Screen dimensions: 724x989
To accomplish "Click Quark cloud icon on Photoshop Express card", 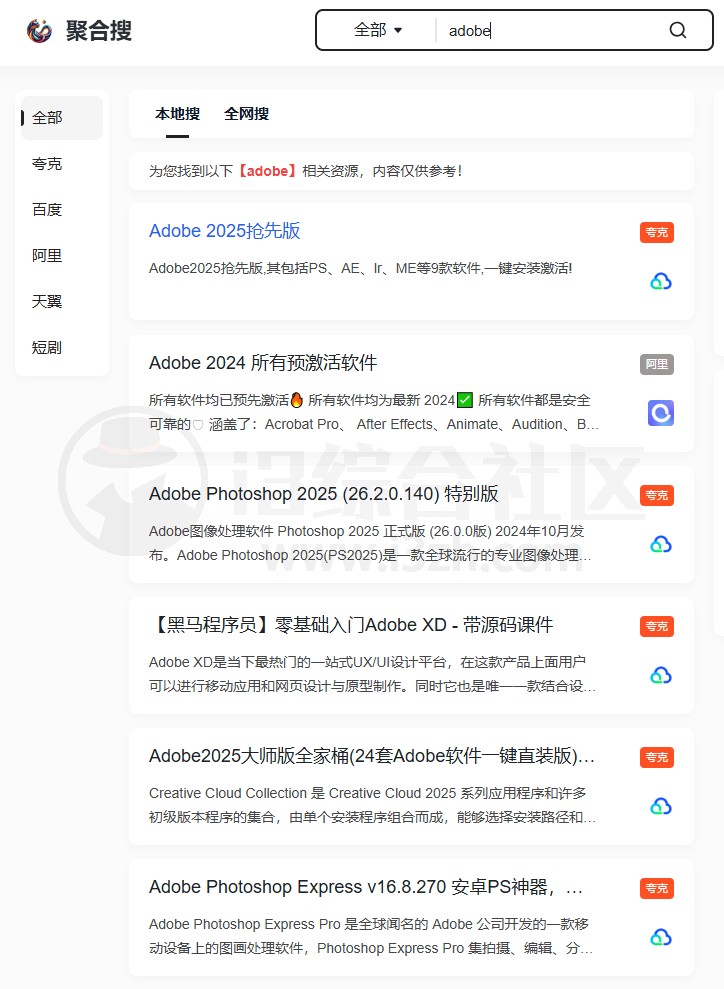I will [660, 937].
